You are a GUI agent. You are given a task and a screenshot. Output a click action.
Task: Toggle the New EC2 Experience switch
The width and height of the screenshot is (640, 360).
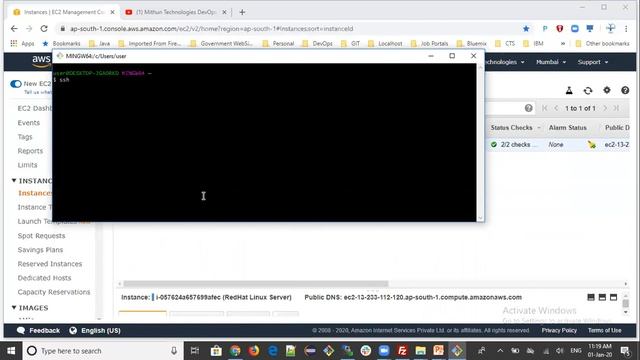click(x=16, y=84)
